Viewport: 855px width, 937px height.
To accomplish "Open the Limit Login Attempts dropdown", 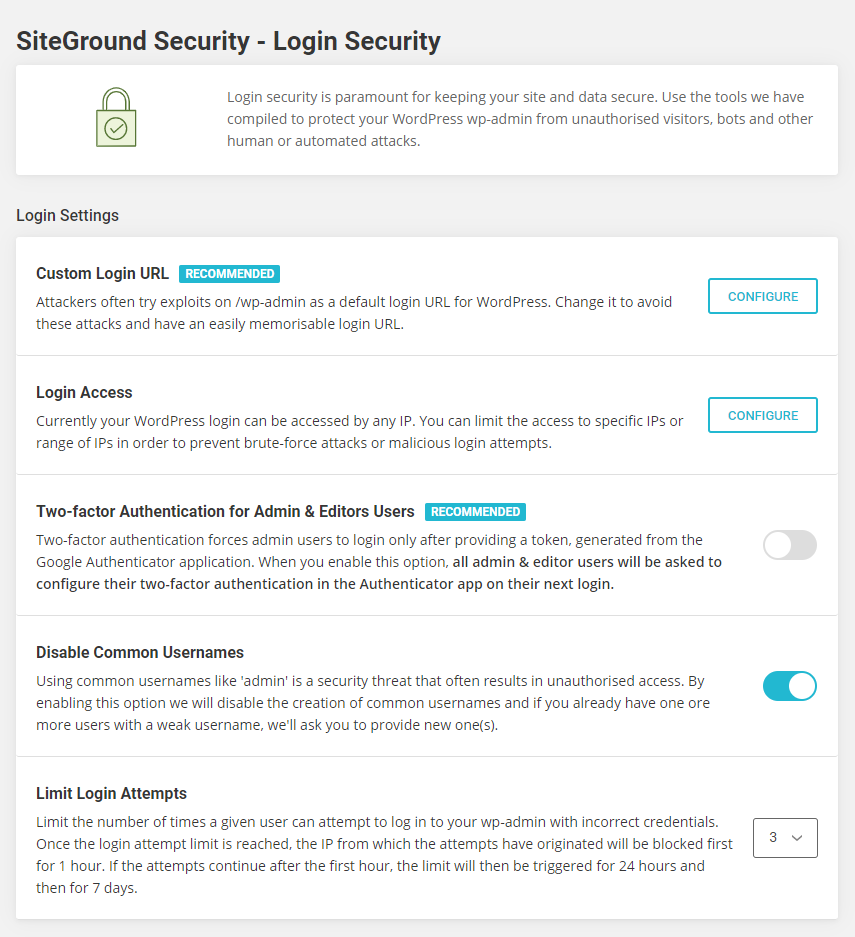I will pos(785,838).
